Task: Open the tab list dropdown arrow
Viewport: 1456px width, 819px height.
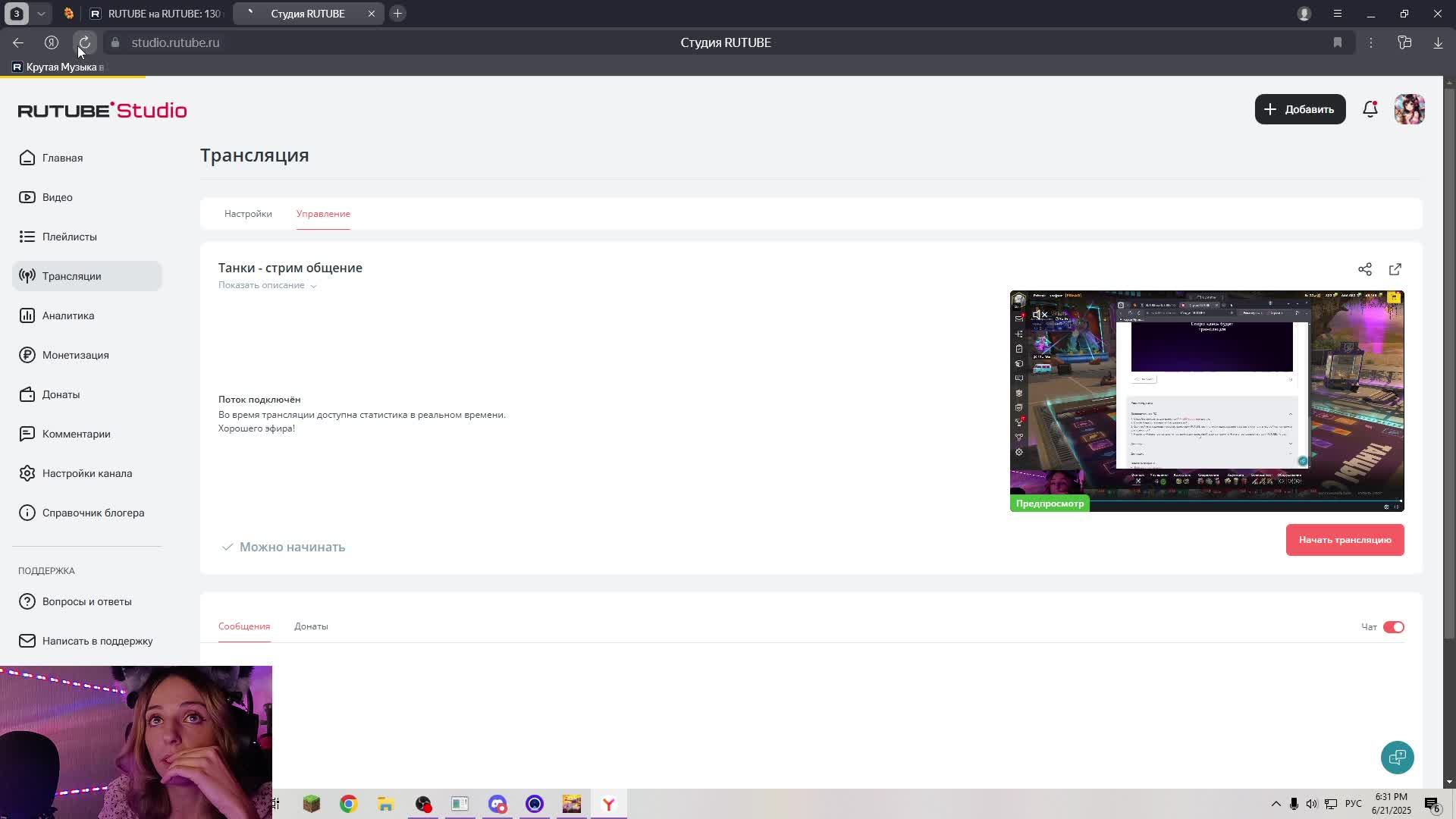Action: point(41,14)
